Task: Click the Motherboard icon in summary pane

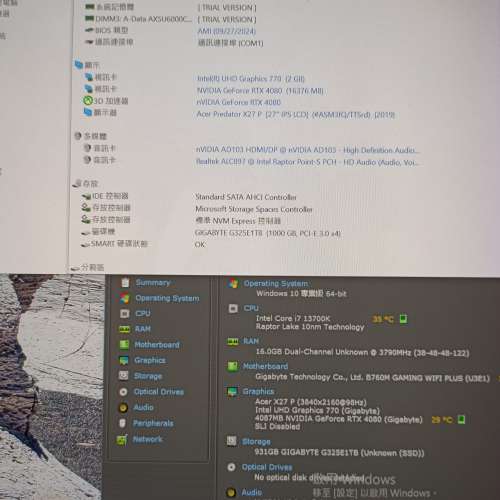Action: point(232,366)
